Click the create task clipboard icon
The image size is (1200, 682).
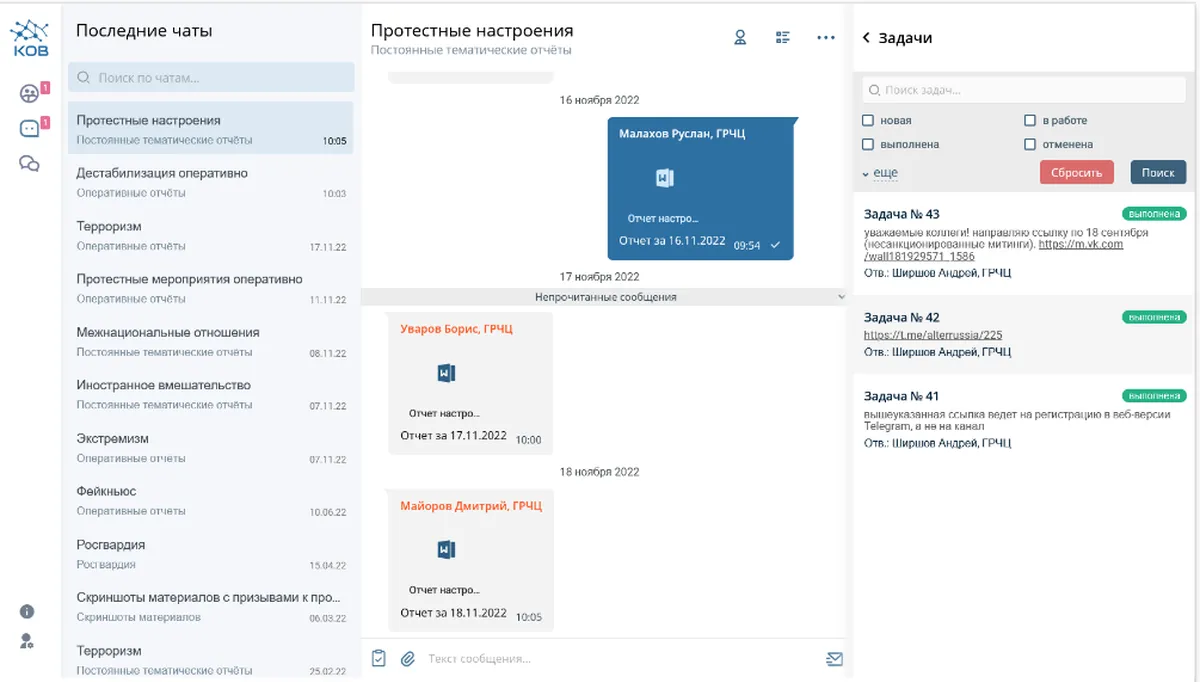pos(378,658)
